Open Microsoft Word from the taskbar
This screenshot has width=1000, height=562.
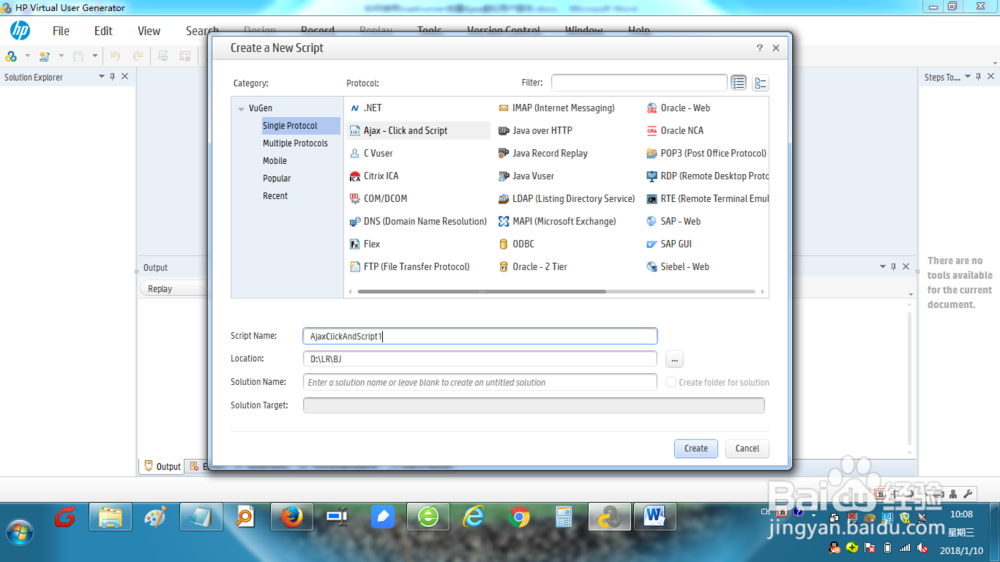point(654,517)
